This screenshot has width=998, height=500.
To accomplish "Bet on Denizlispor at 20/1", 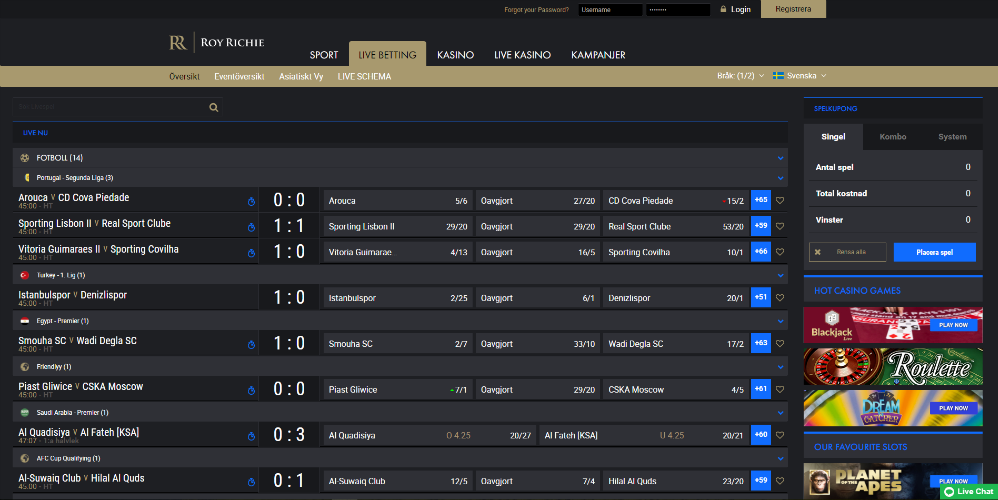I will pyautogui.click(x=676, y=298).
